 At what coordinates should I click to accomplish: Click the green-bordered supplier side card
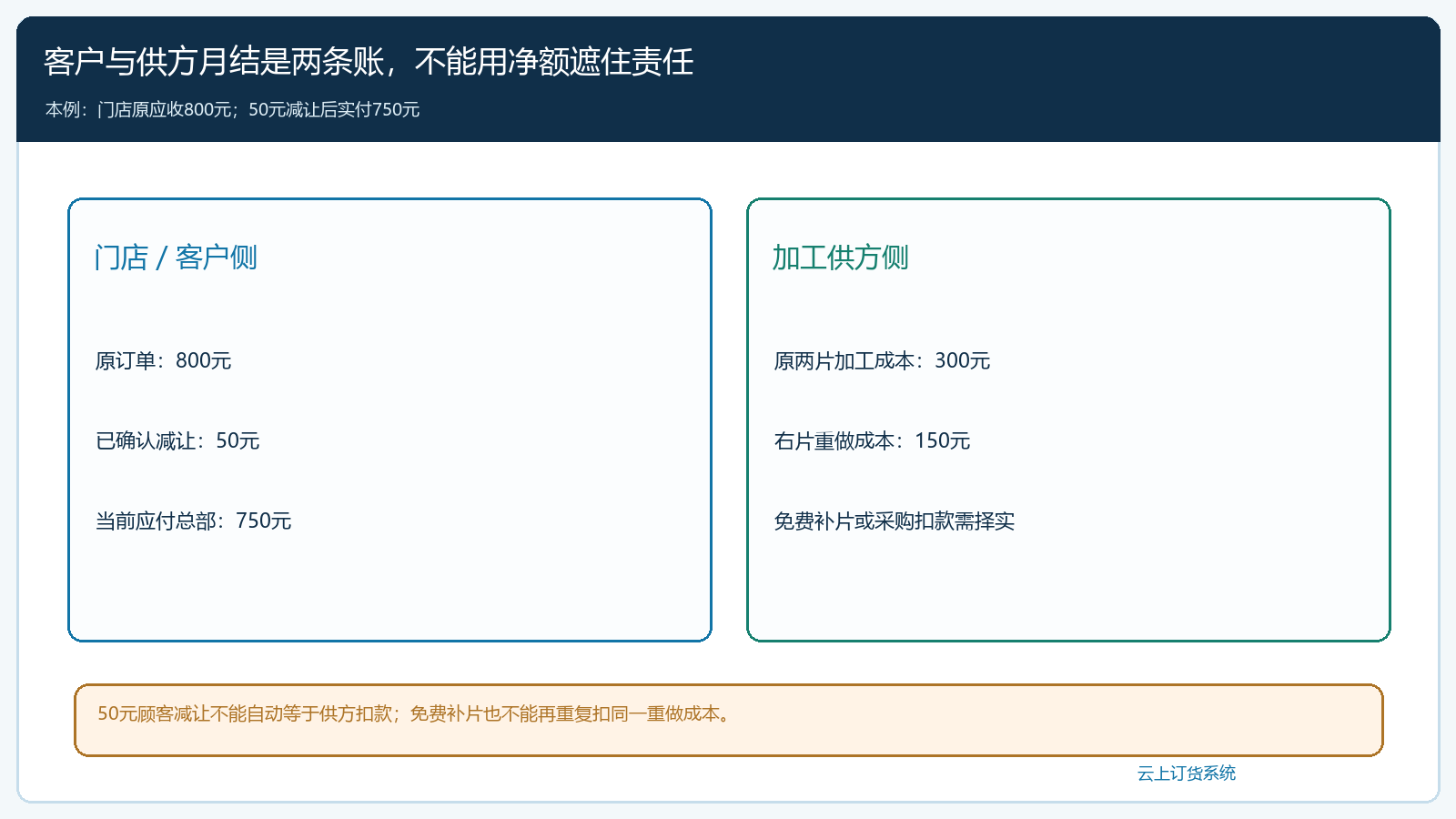point(1068,420)
